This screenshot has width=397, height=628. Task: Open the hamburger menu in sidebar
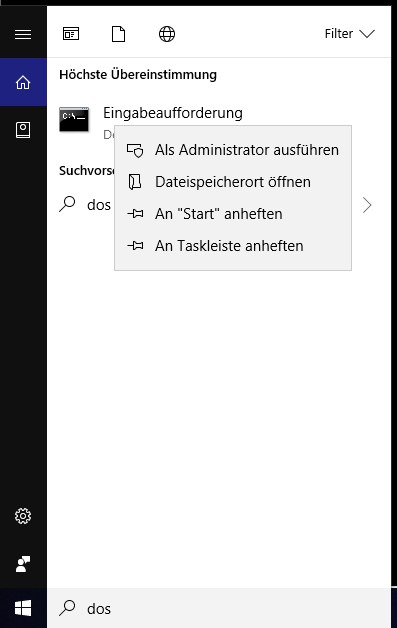(x=23, y=34)
